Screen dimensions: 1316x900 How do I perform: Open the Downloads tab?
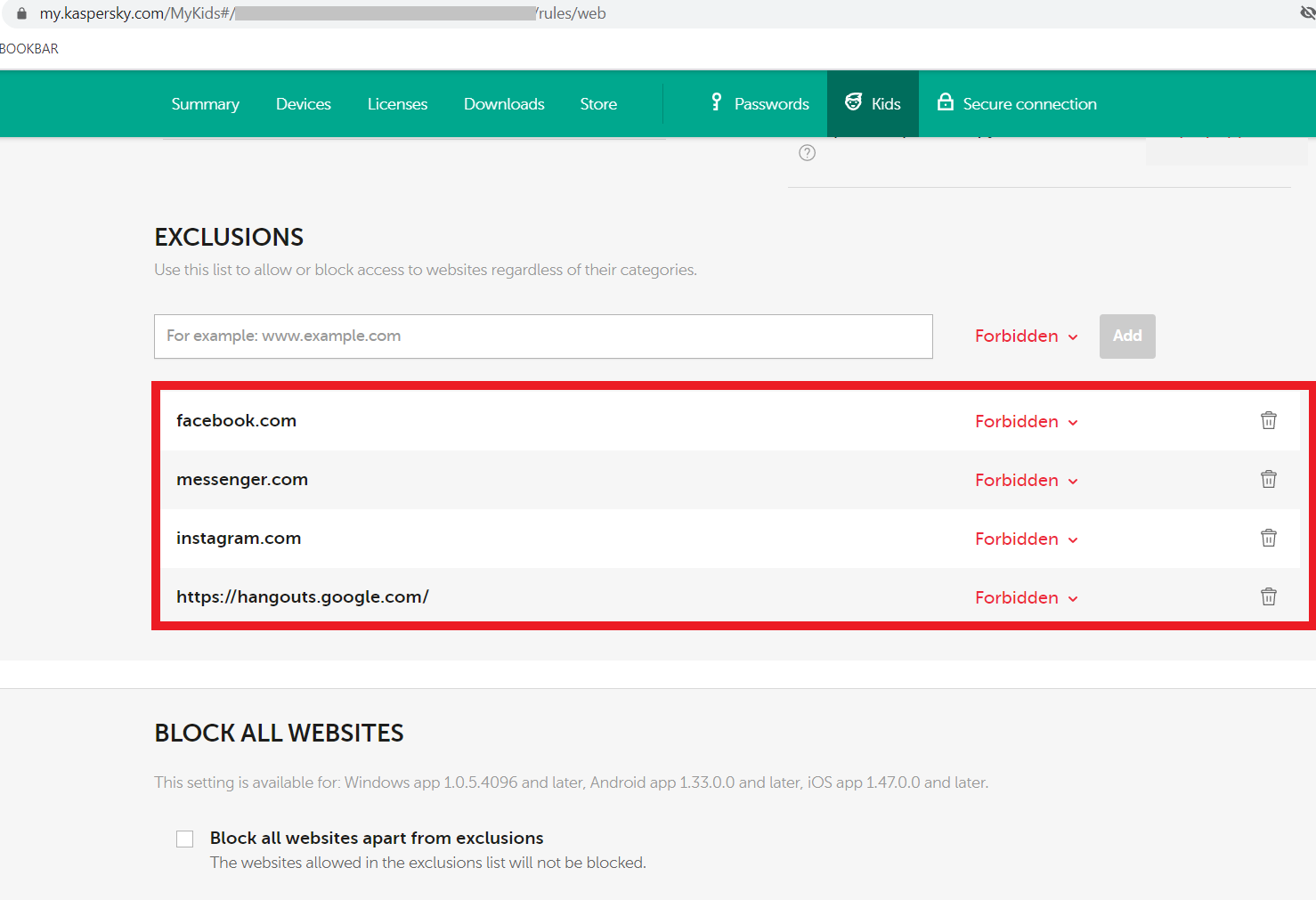tap(504, 104)
